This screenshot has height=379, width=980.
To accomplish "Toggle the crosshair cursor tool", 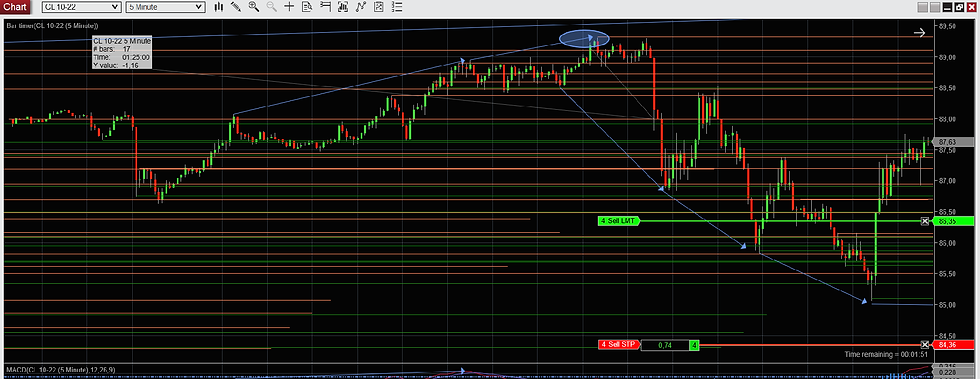I will point(289,7).
